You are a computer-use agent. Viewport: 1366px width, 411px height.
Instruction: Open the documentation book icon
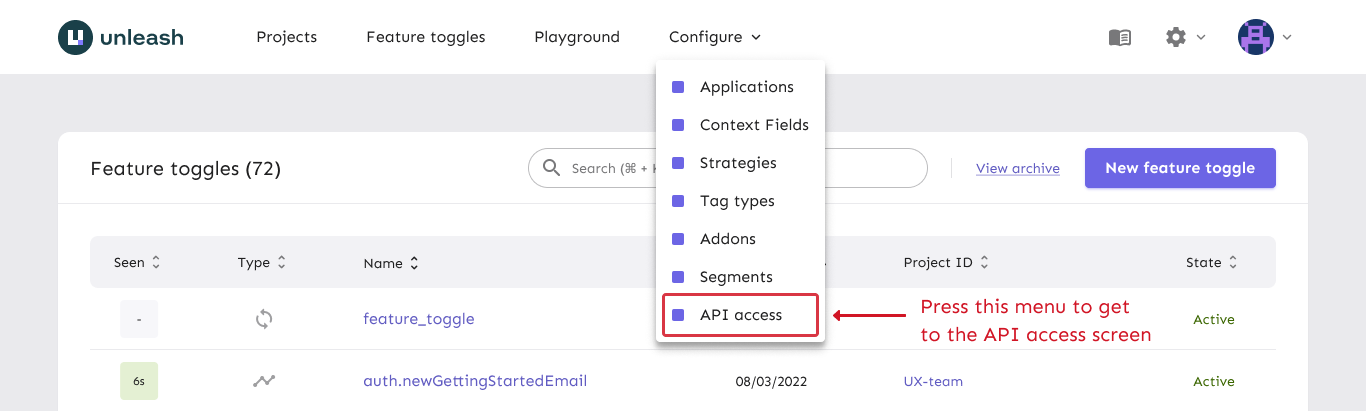tap(1120, 37)
